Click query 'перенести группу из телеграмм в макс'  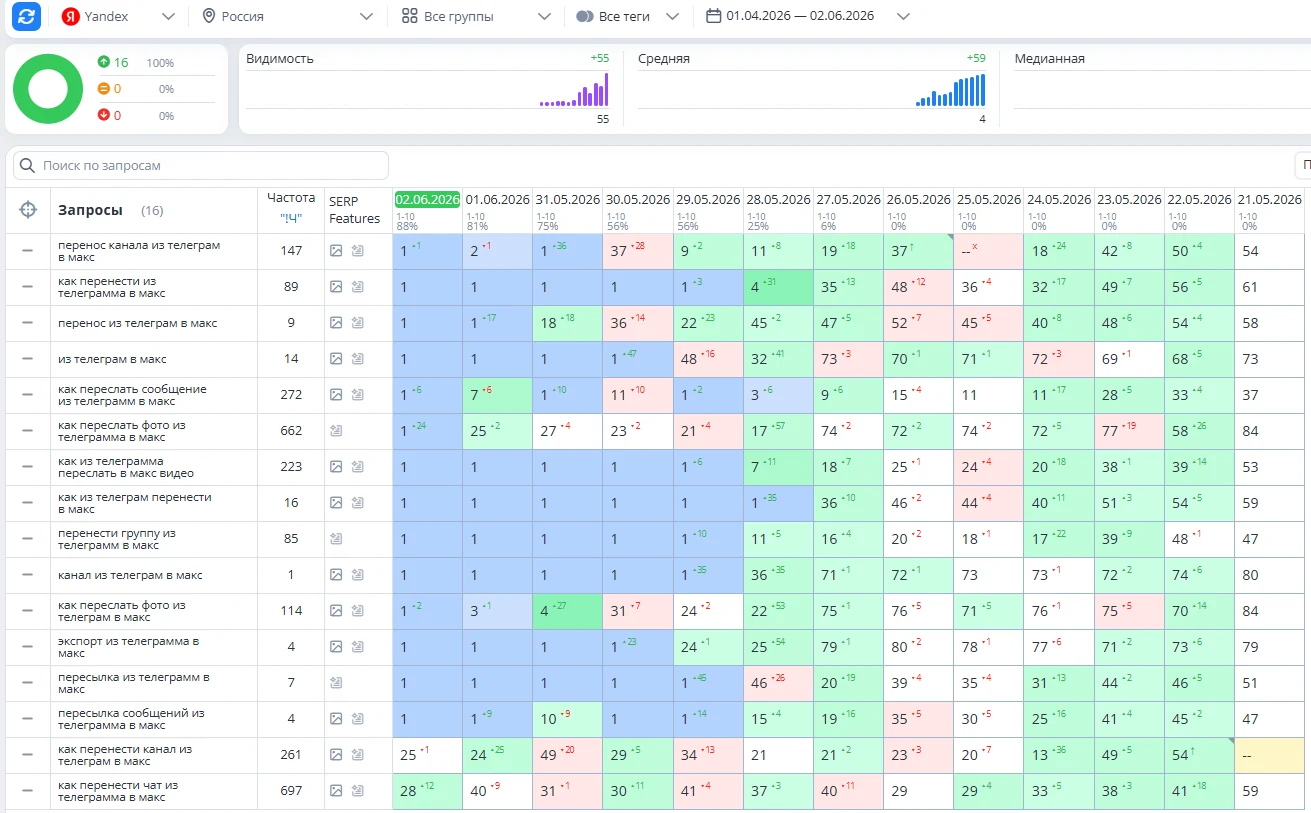pos(117,539)
